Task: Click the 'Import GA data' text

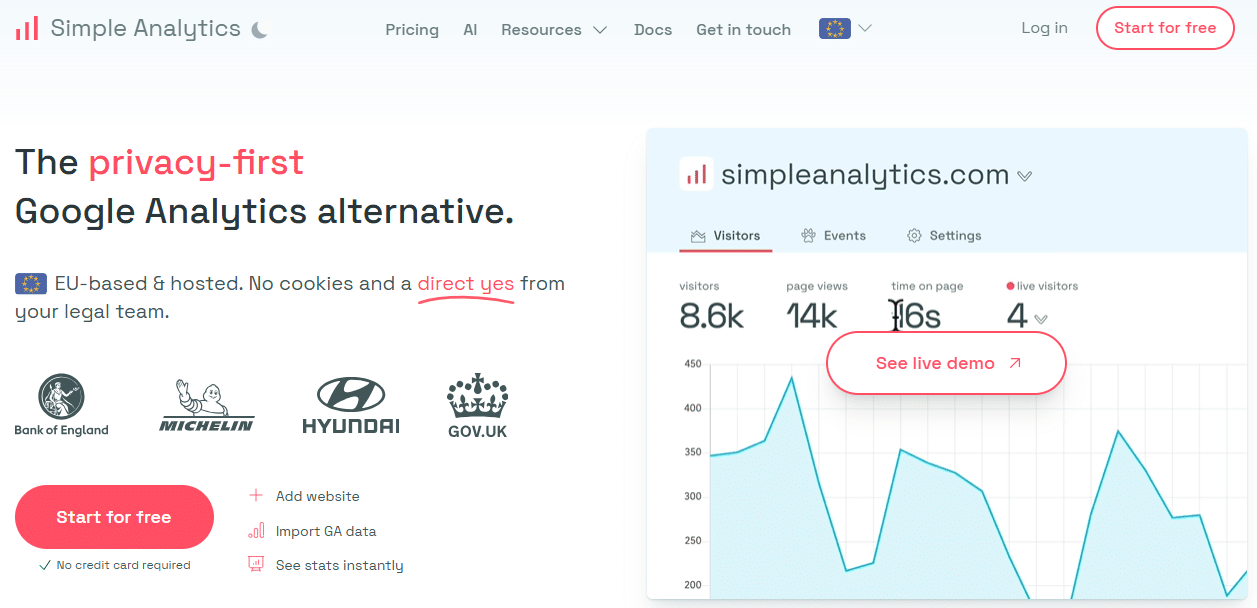Action: pos(326,531)
